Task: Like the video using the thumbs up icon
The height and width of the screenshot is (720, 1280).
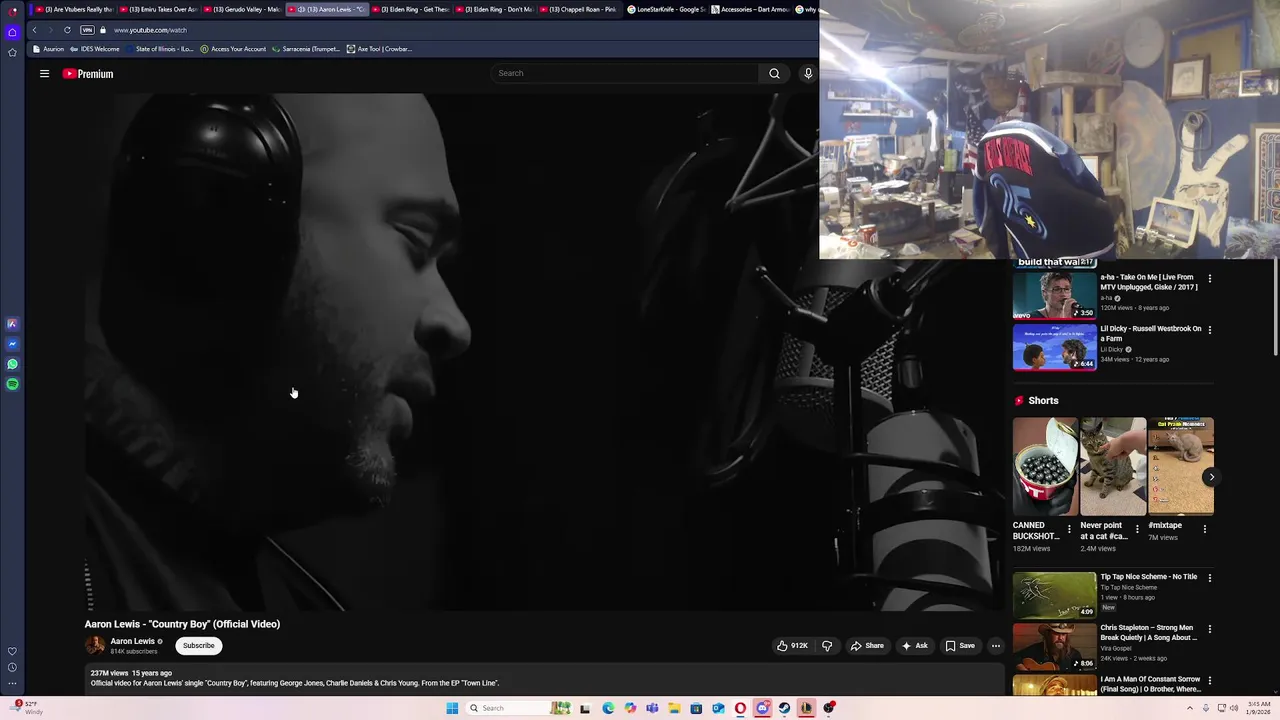Action: 792,646
